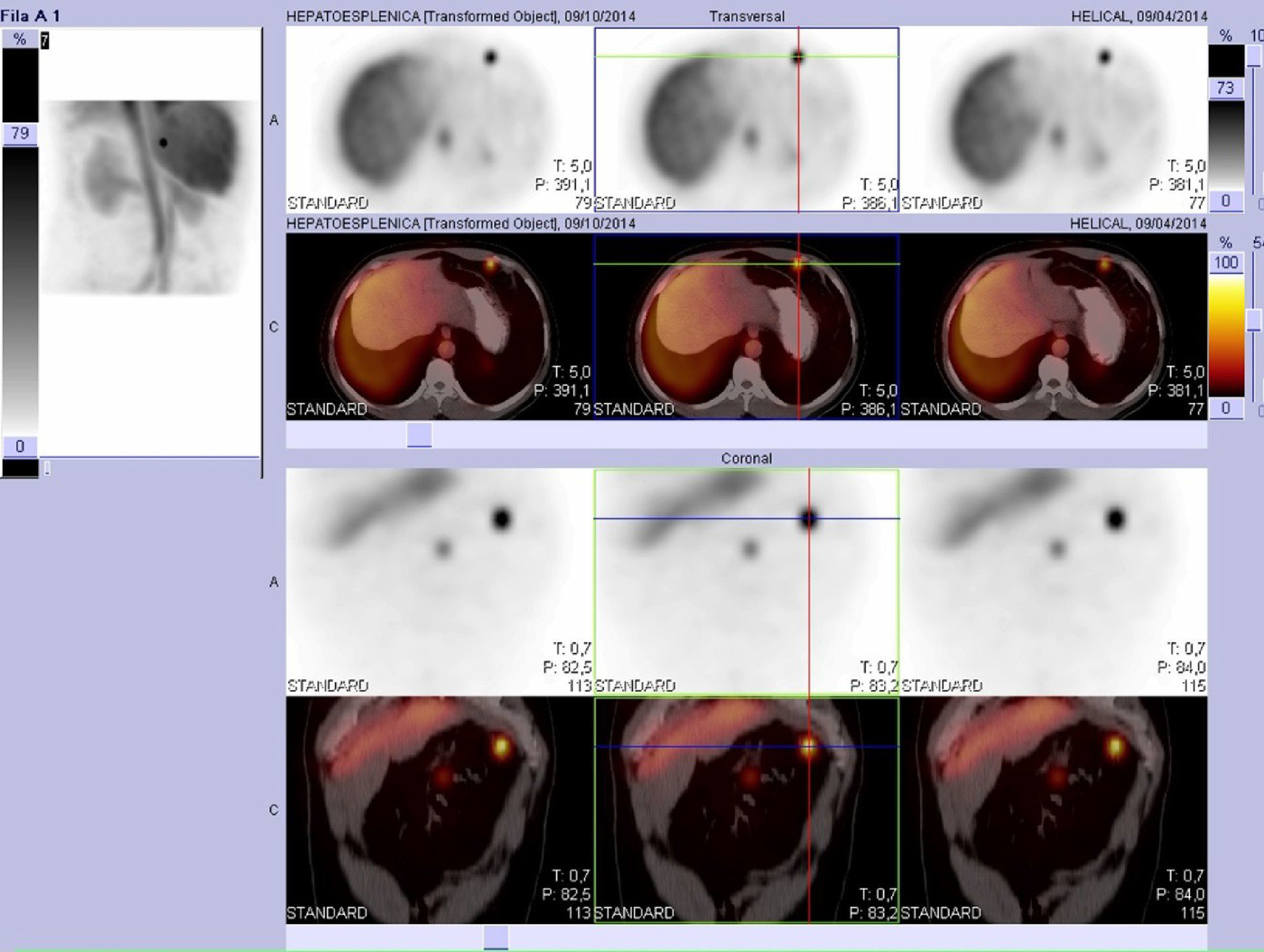Select the upper level 100 of fused color bar

click(x=1225, y=263)
